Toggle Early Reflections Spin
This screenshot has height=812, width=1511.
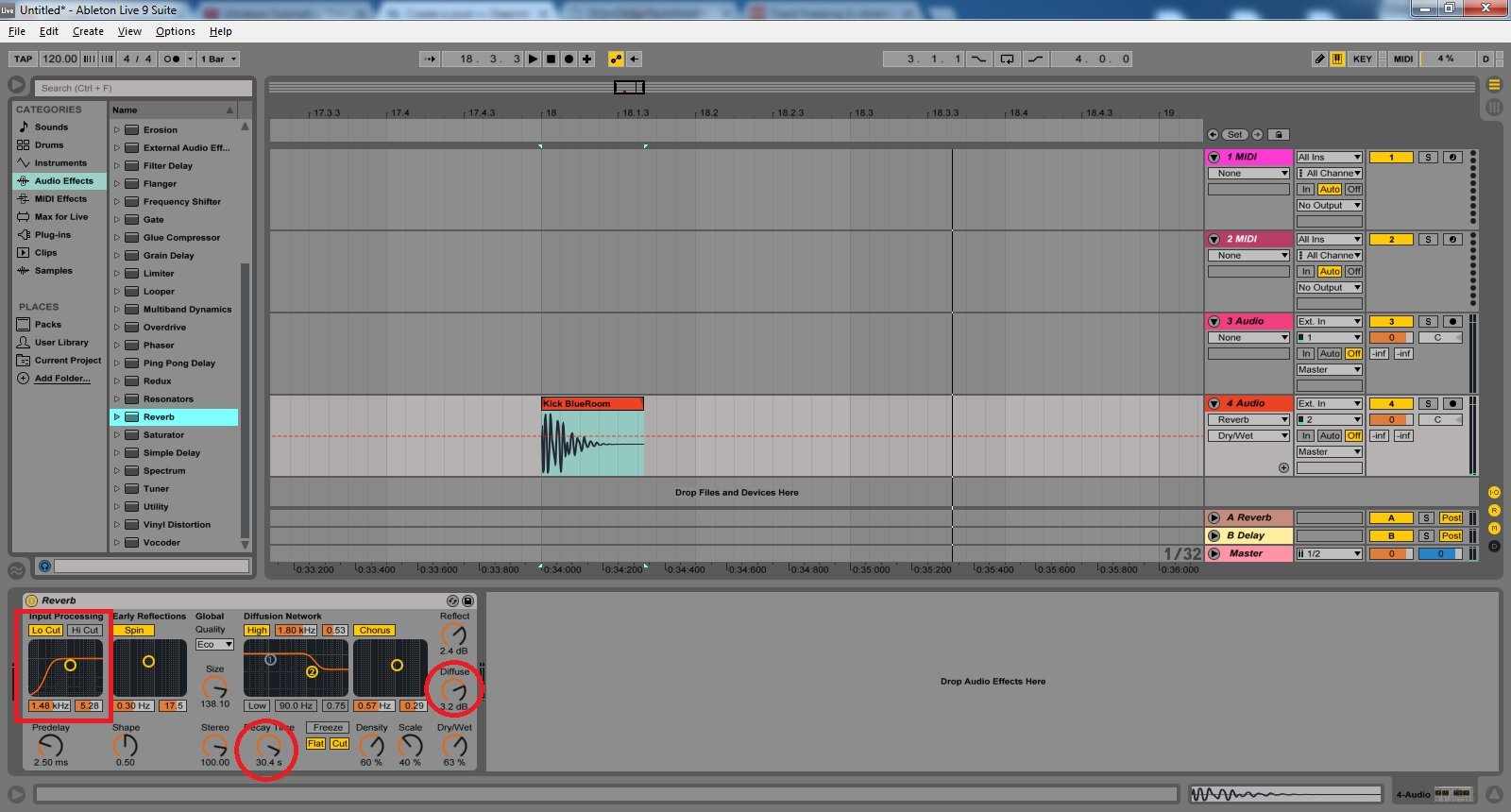click(x=134, y=630)
